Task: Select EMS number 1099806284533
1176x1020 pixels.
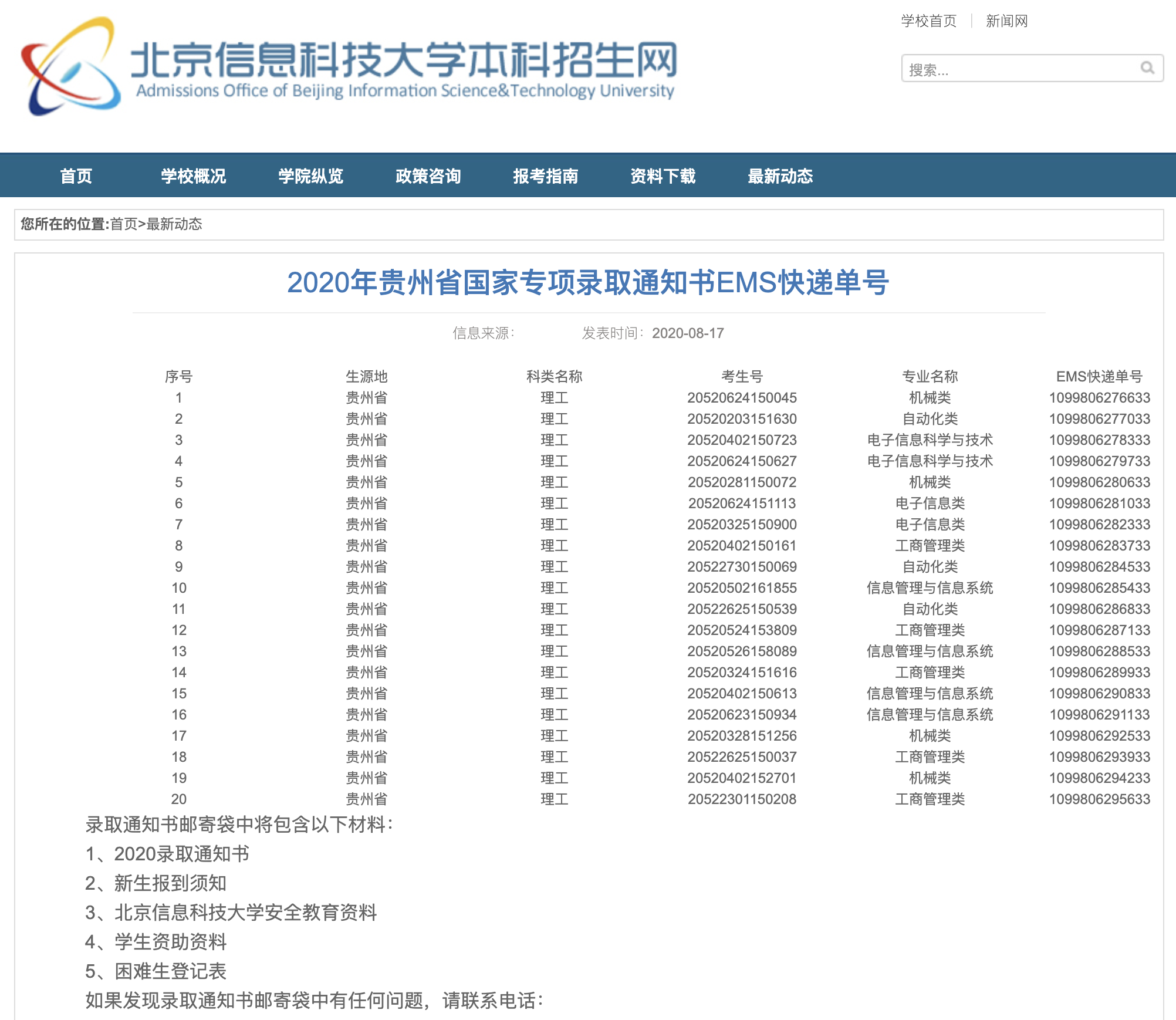Action: [x=1100, y=566]
